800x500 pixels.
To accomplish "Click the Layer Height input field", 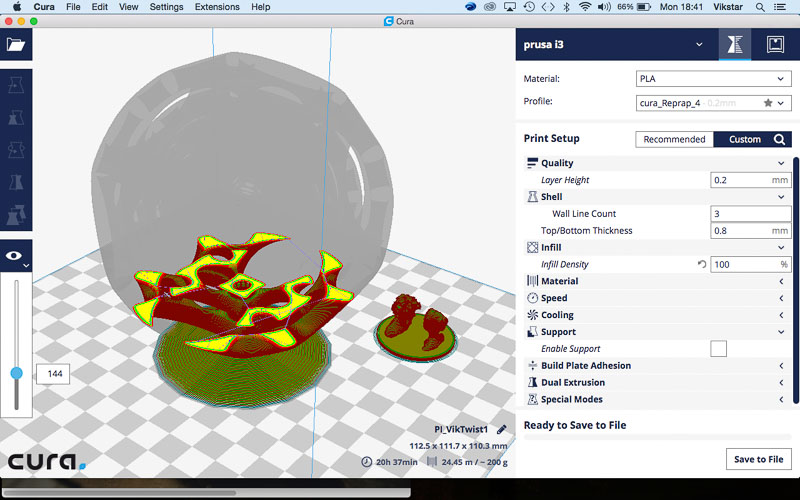I will 751,180.
